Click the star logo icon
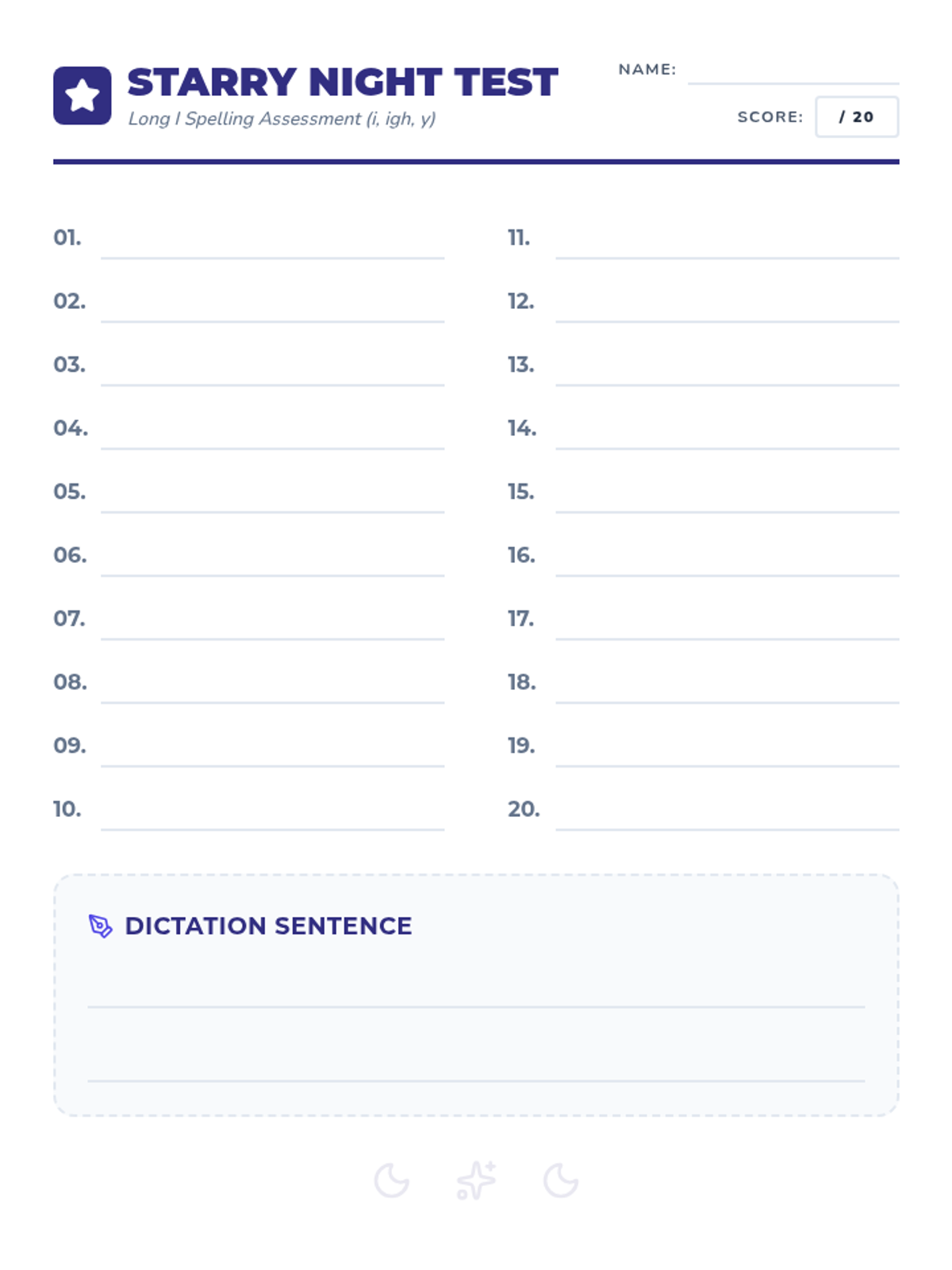The height and width of the screenshot is (1270, 952). pyautogui.click(x=83, y=95)
